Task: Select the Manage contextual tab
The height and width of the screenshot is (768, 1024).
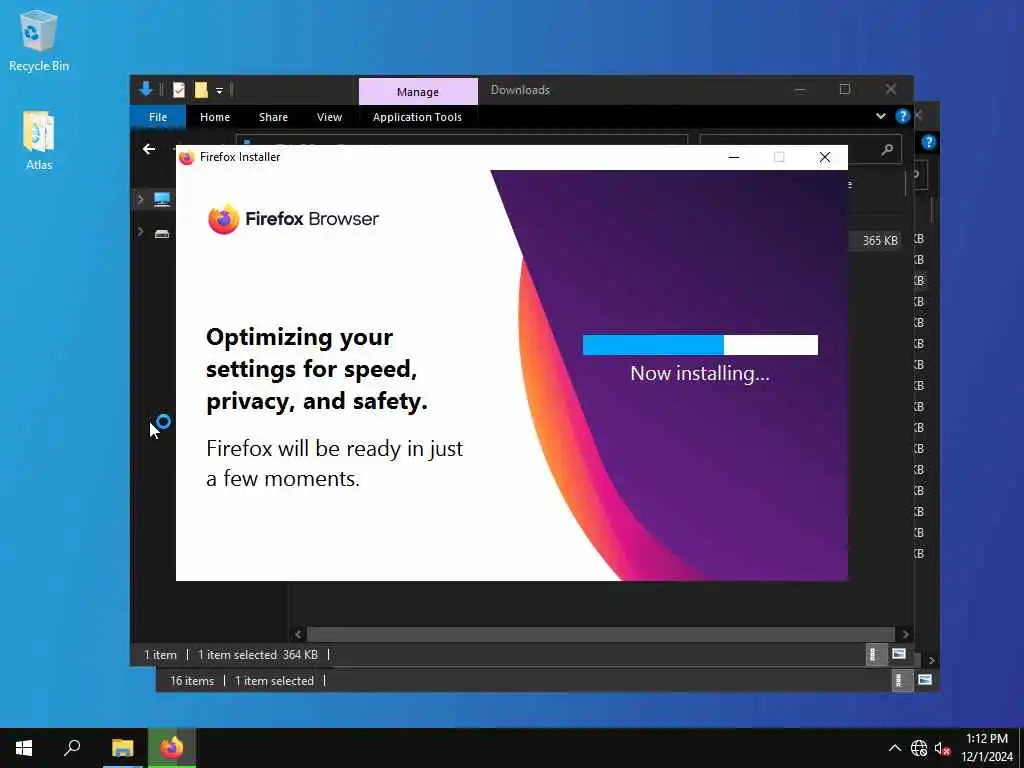Action: [x=418, y=91]
